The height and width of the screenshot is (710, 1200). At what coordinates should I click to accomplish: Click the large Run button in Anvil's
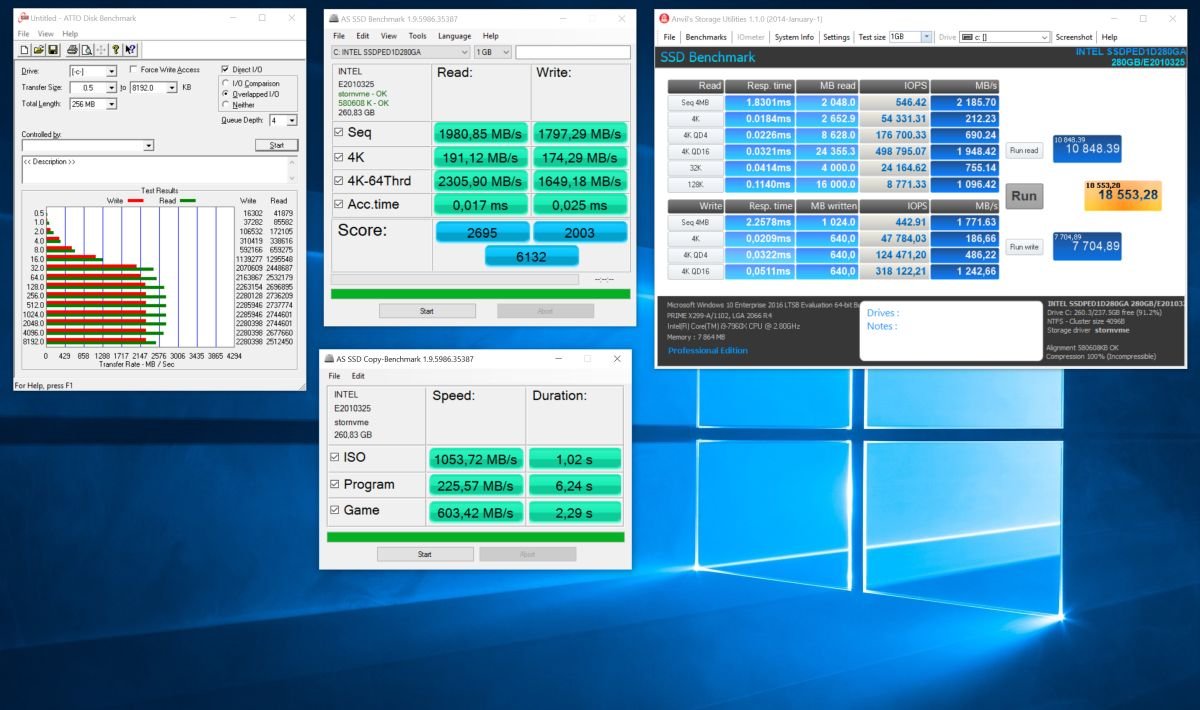pyautogui.click(x=1024, y=196)
